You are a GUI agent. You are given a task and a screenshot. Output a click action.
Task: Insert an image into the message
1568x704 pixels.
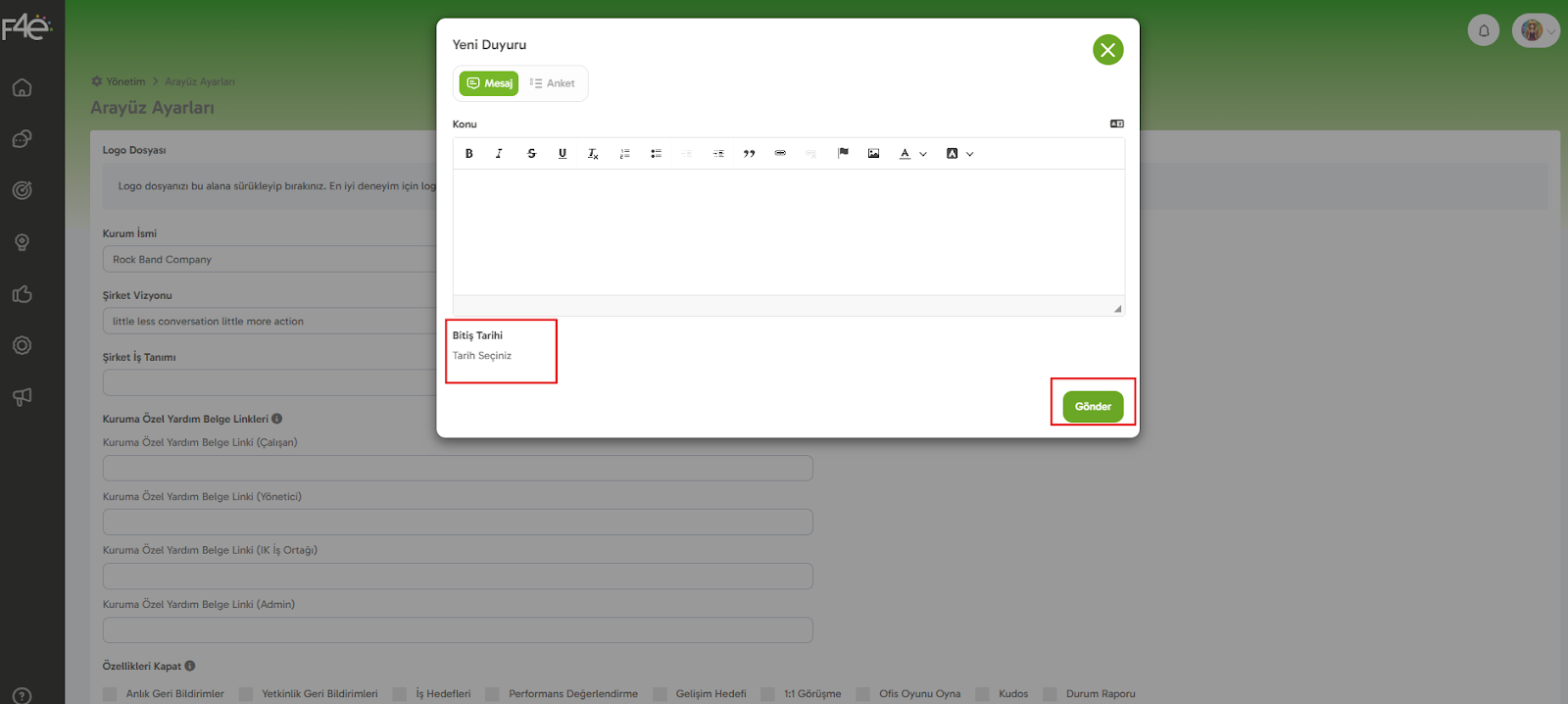[x=873, y=154]
